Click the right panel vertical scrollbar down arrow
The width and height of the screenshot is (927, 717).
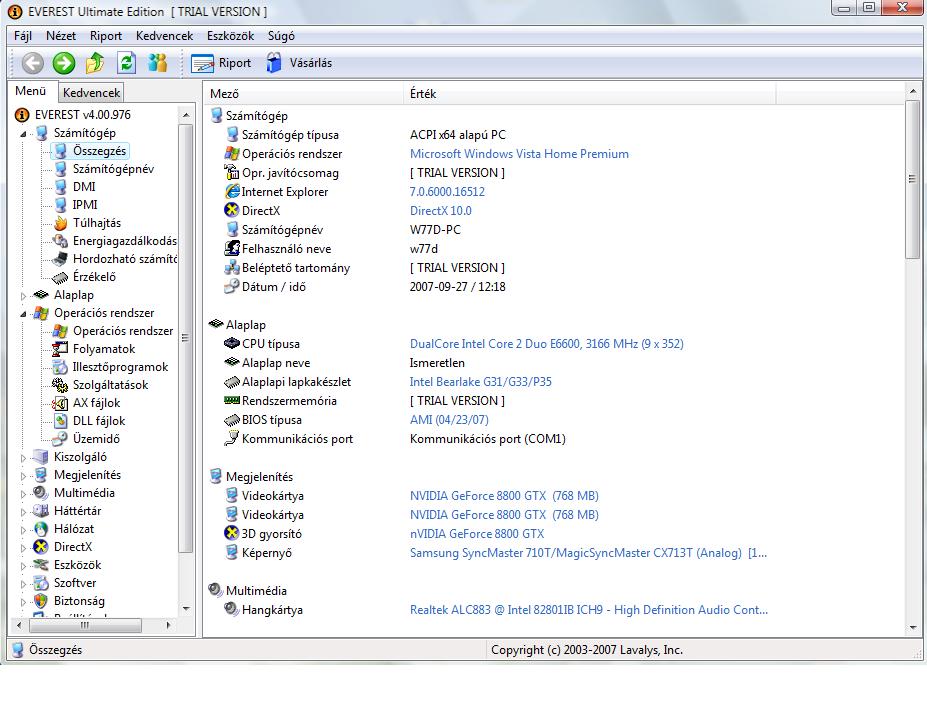point(913,627)
